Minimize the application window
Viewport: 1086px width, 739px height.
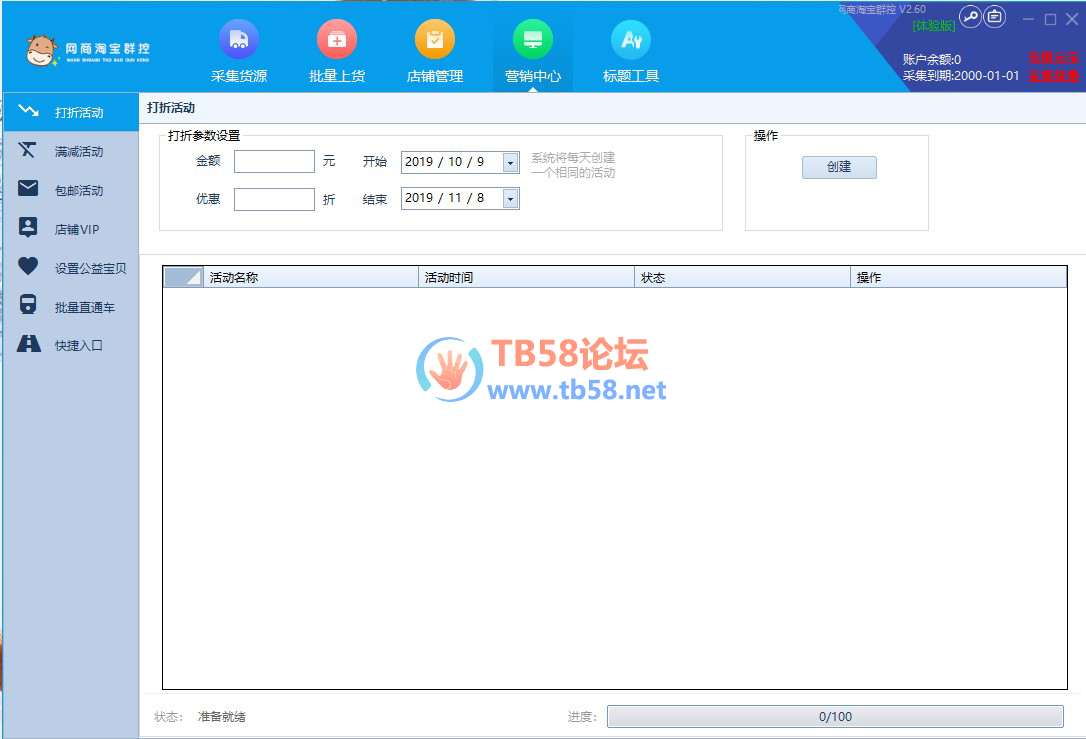pos(1029,19)
